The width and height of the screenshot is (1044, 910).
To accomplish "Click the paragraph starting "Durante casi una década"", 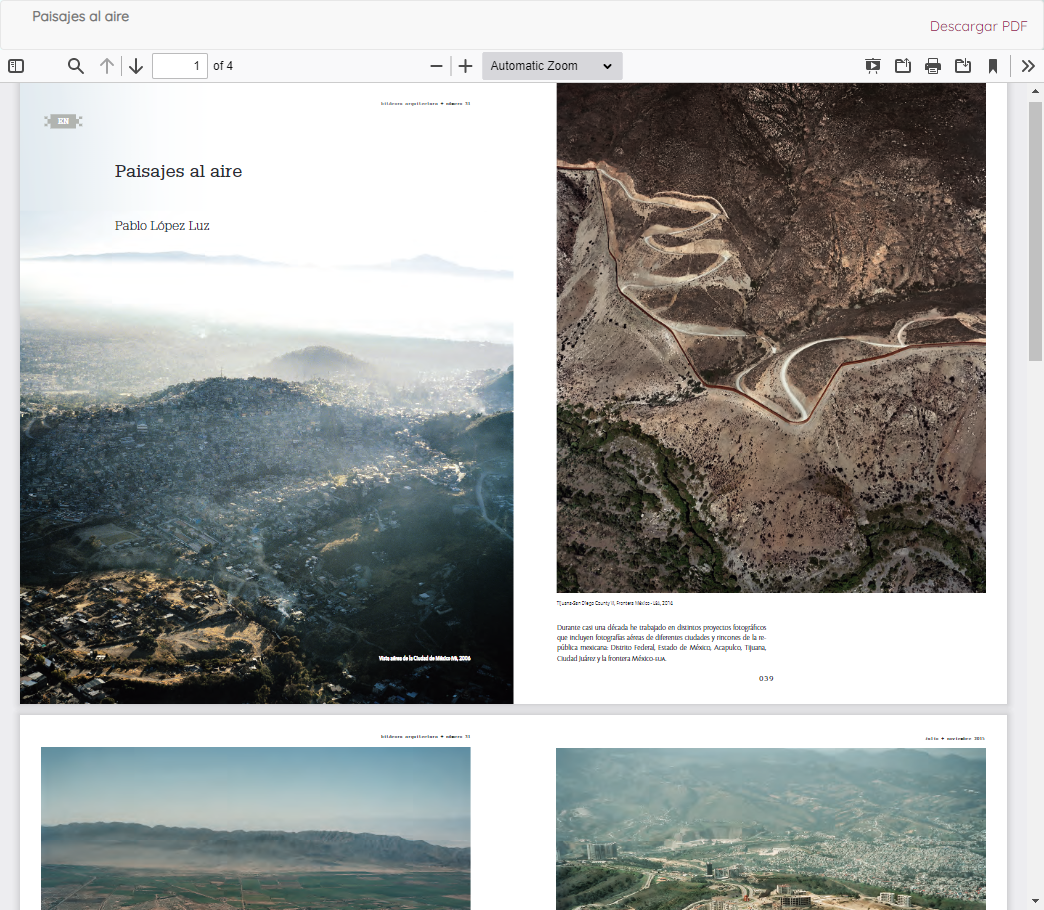I will point(661,642).
